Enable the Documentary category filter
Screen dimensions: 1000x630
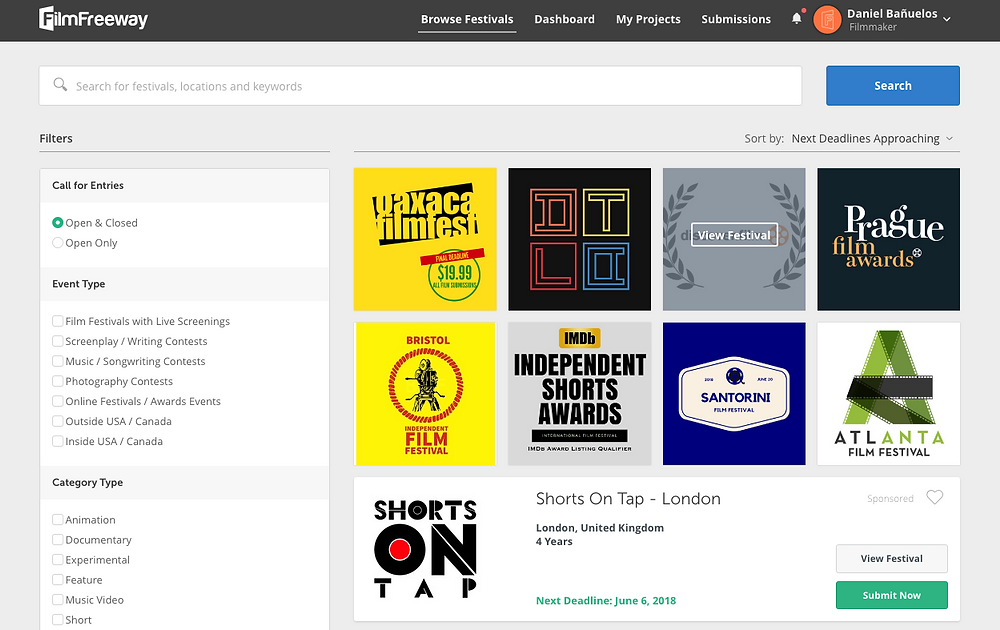(57, 539)
